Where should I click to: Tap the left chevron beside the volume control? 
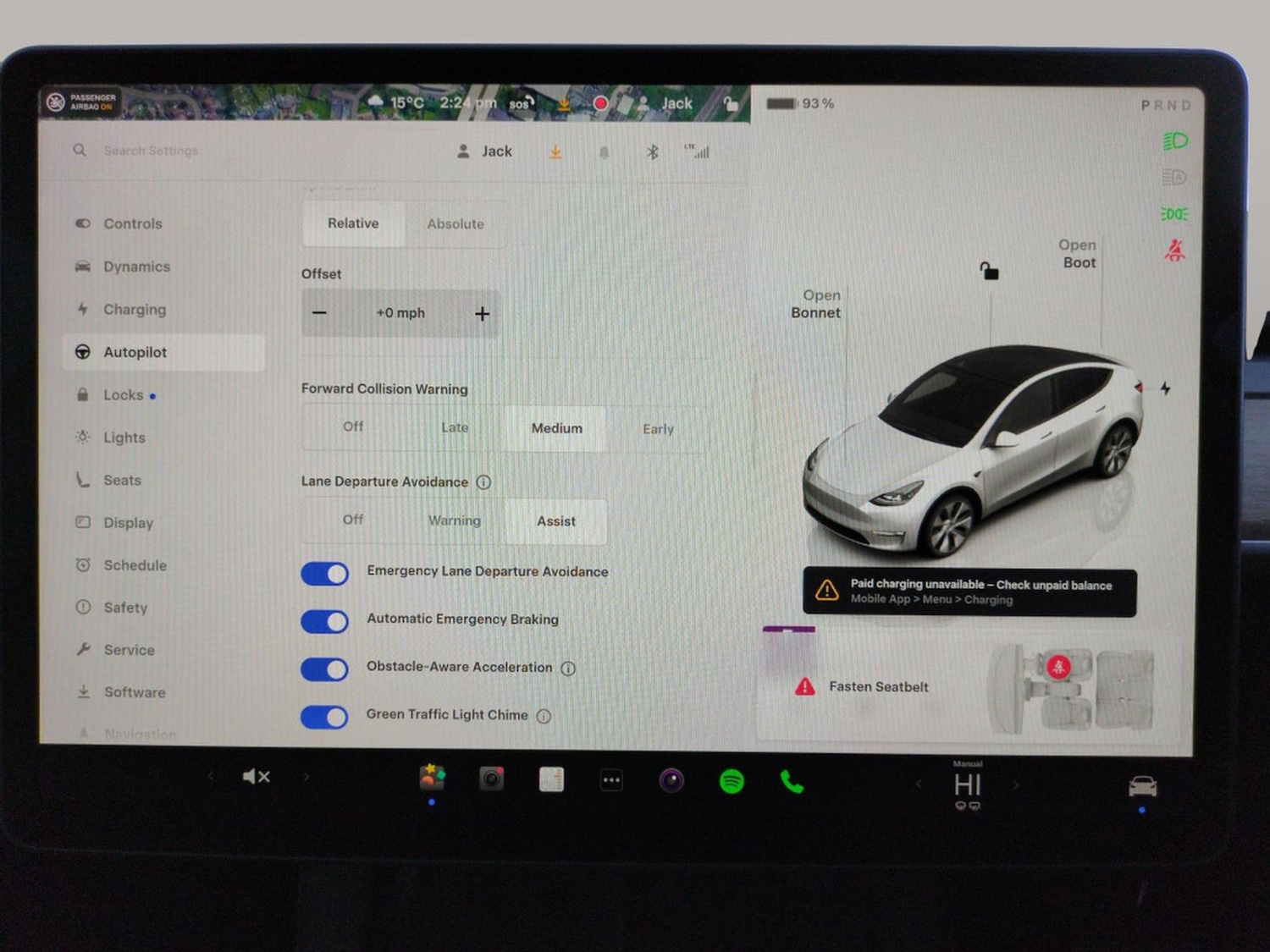(211, 776)
